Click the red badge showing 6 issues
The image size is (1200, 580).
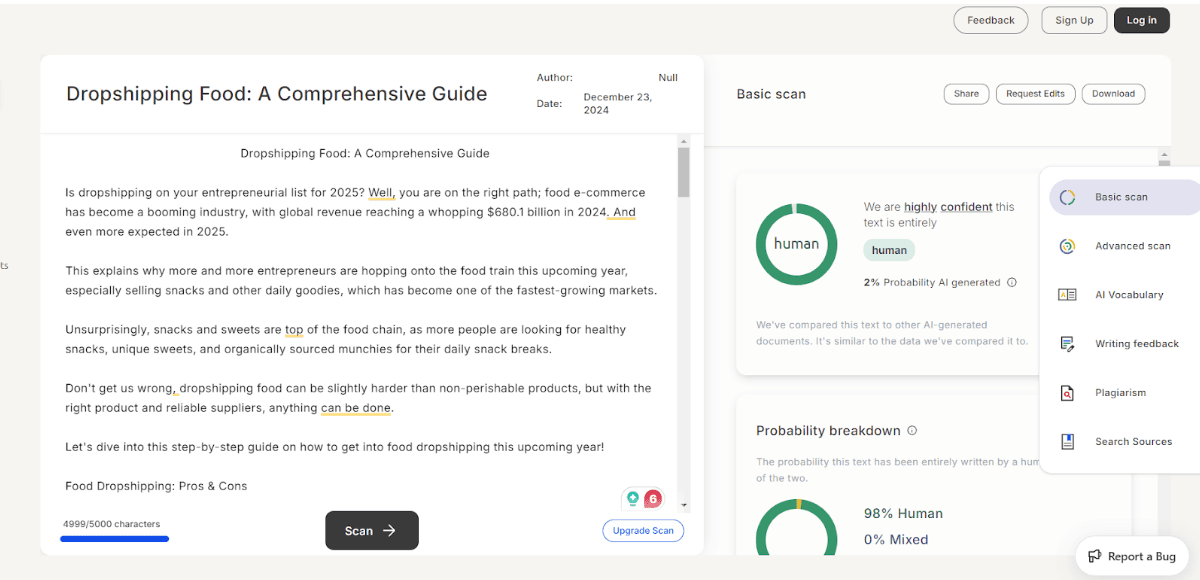(x=653, y=498)
